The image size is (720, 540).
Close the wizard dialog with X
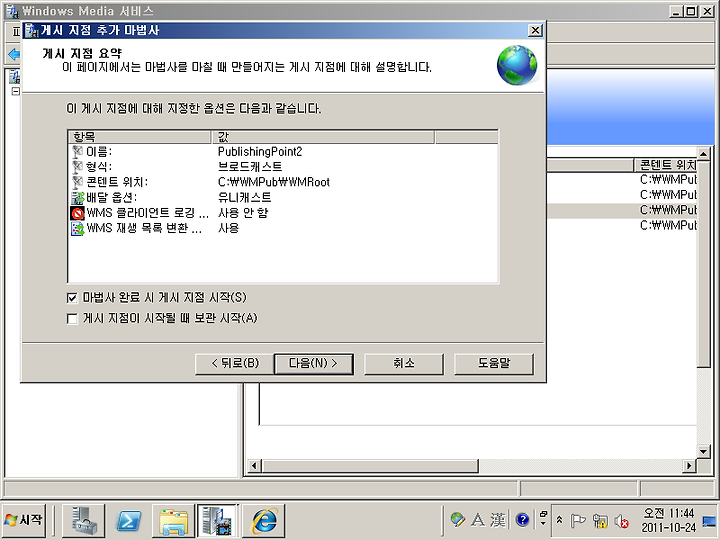(535, 30)
